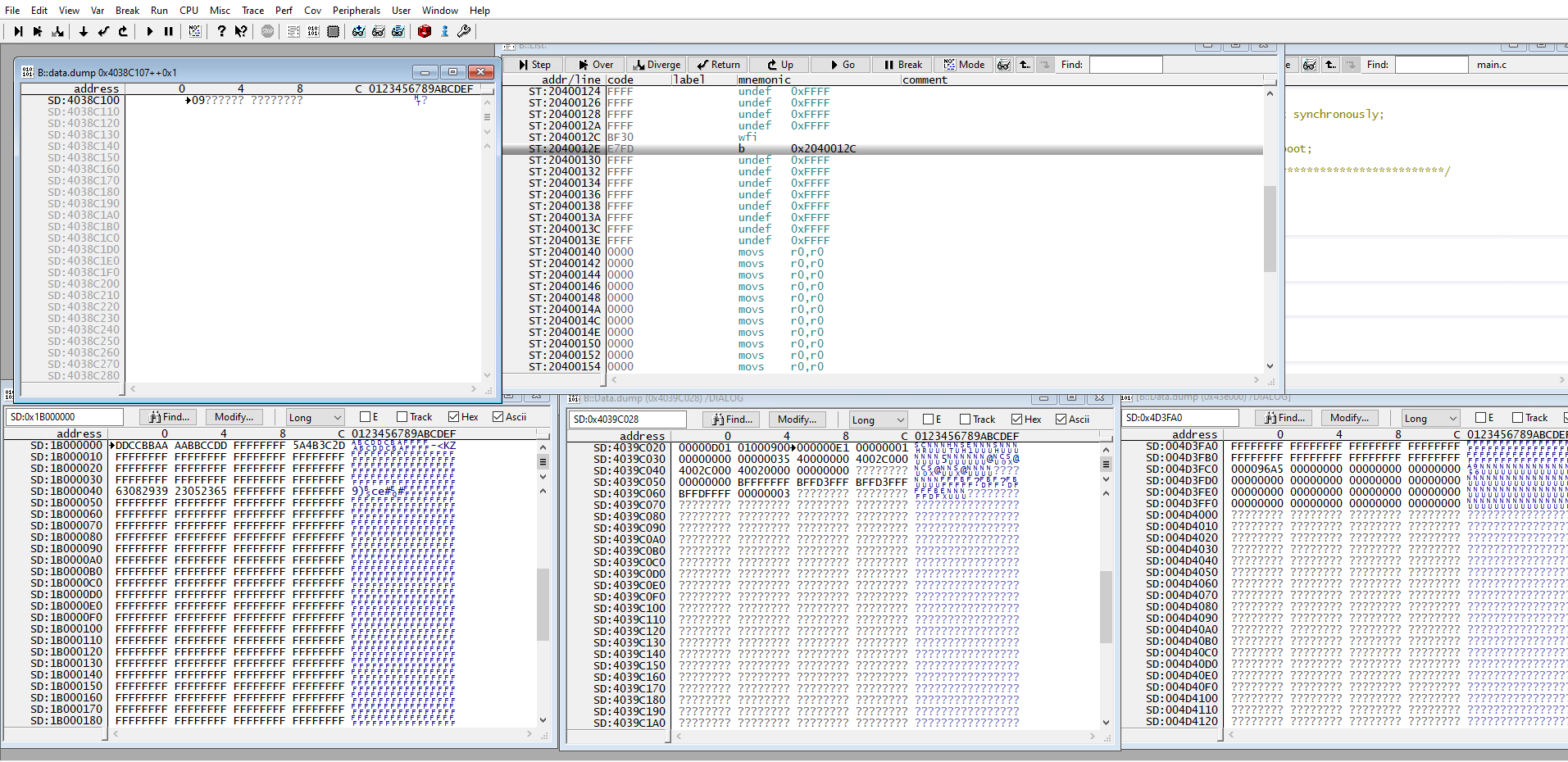Toggle debug Mode icon in main toolbar
This screenshot has height=762, width=1568.
(x=195, y=31)
